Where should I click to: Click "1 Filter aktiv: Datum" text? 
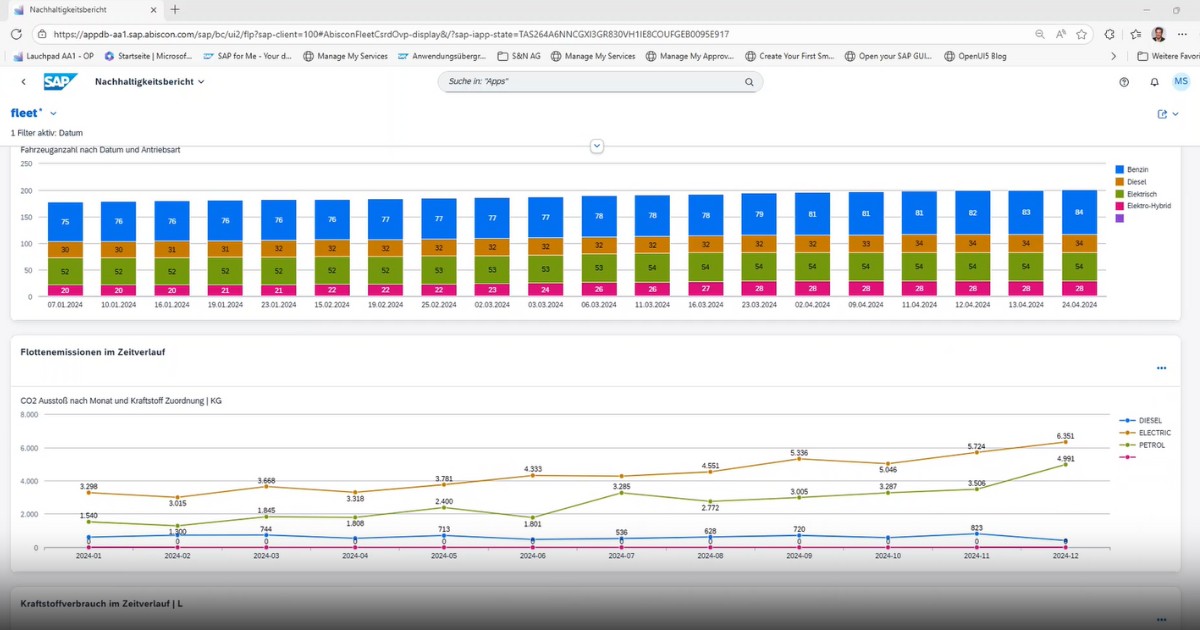click(x=47, y=133)
